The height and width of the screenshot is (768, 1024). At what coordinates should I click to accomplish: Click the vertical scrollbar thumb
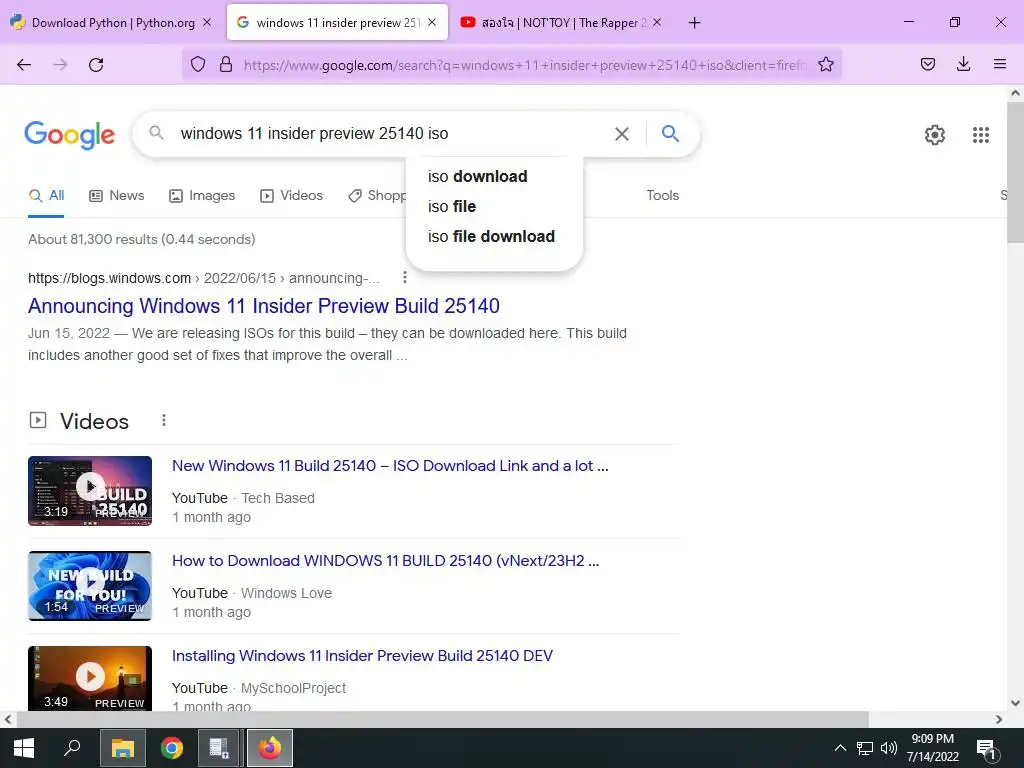coord(1015,172)
